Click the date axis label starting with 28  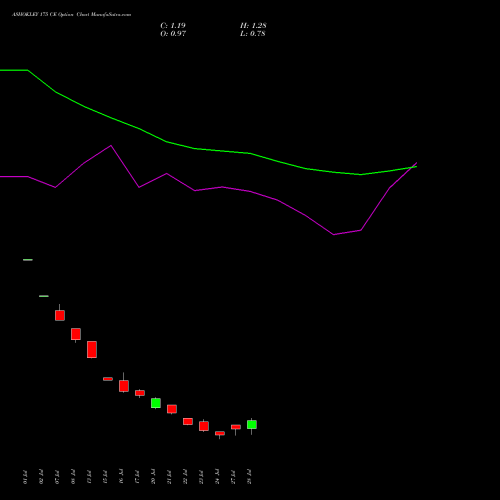click(x=249, y=477)
